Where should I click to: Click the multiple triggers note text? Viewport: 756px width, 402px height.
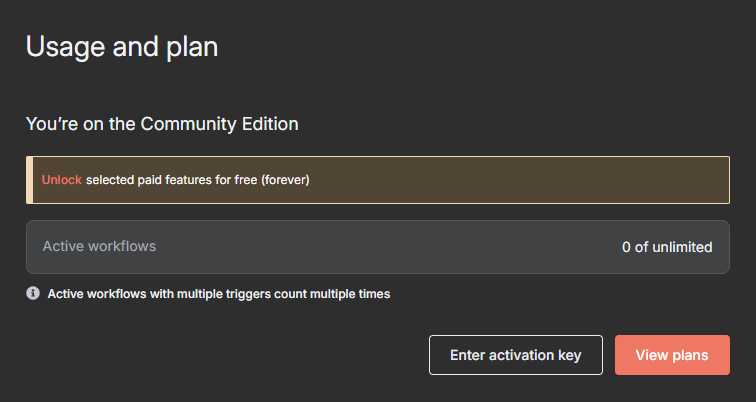[x=218, y=294]
